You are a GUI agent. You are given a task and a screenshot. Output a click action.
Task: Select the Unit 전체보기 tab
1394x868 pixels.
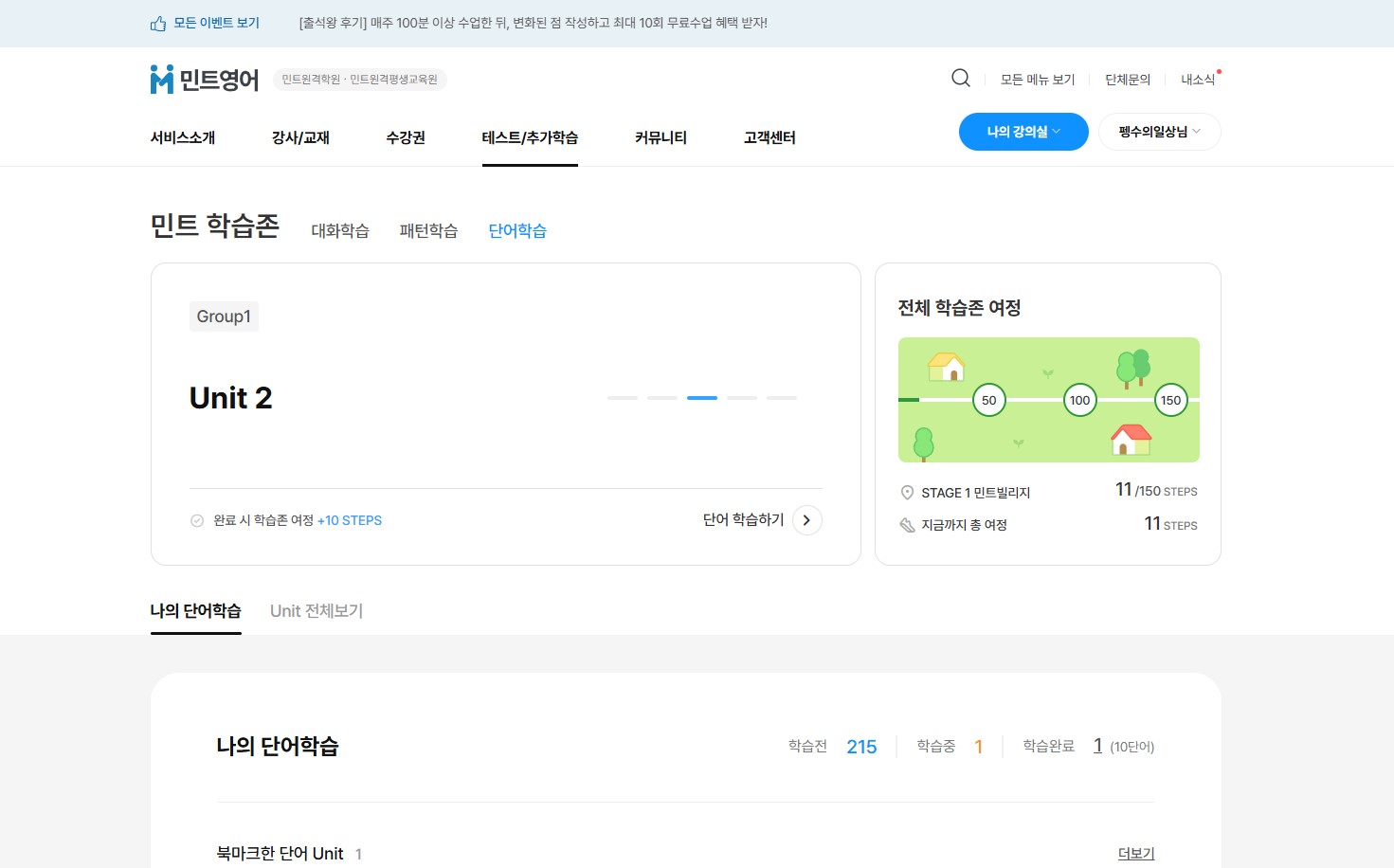click(317, 611)
